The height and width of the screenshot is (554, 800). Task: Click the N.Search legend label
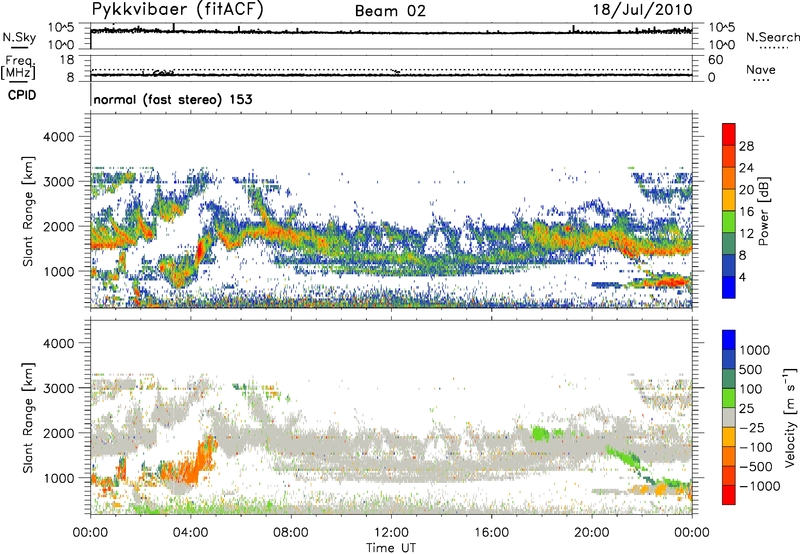point(772,37)
